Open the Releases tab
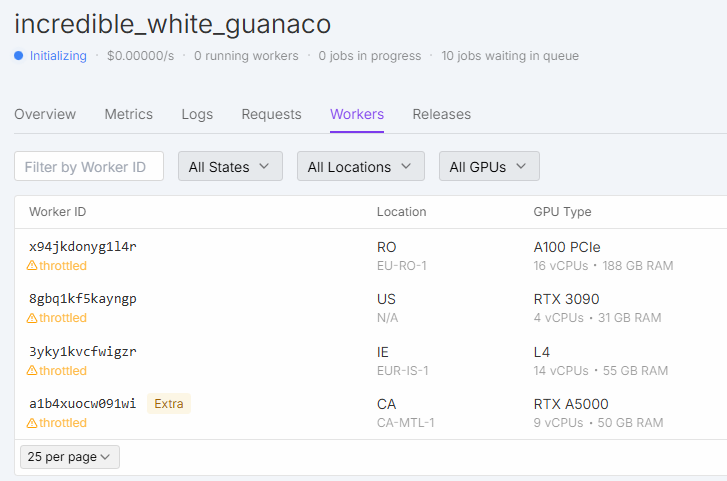The width and height of the screenshot is (727, 481). 442,114
